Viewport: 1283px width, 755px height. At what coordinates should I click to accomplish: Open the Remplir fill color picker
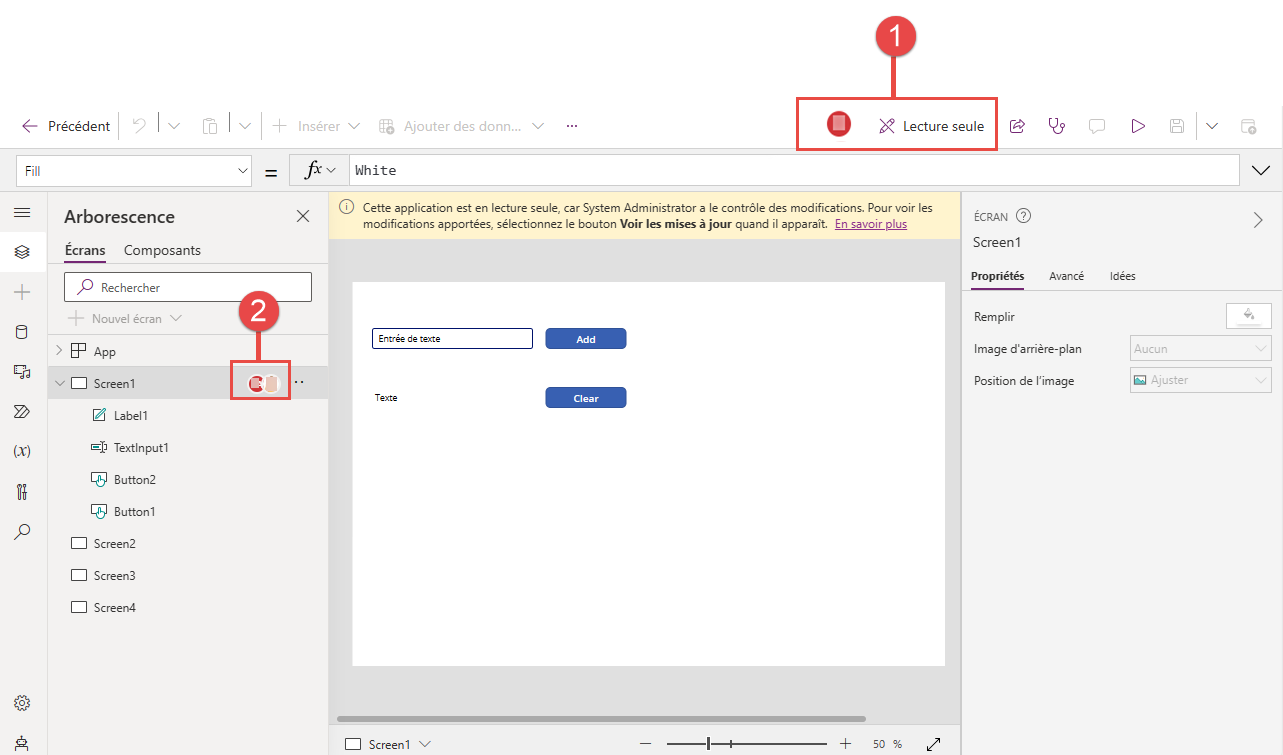point(1248,316)
